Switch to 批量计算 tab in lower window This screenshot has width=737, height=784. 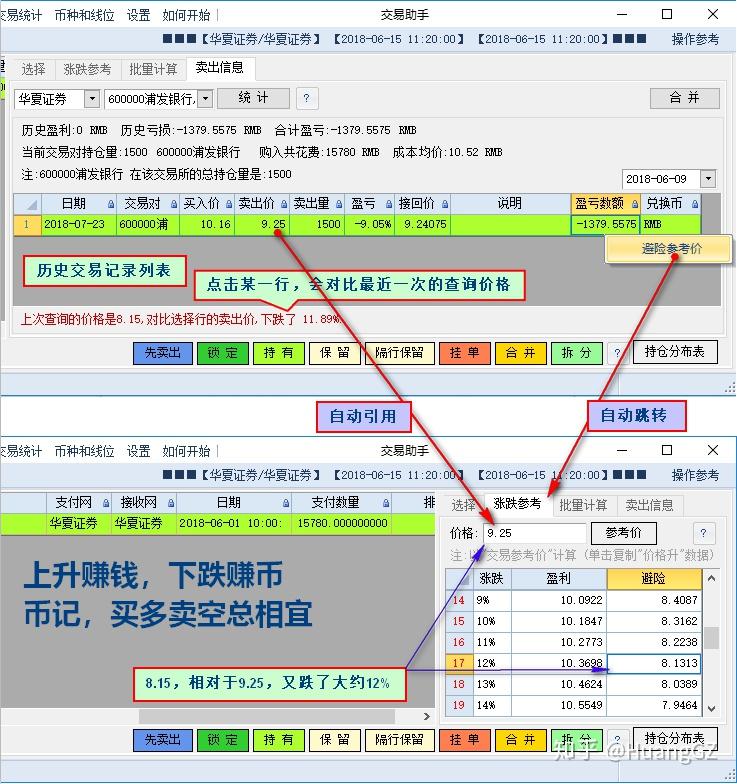click(584, 506)
